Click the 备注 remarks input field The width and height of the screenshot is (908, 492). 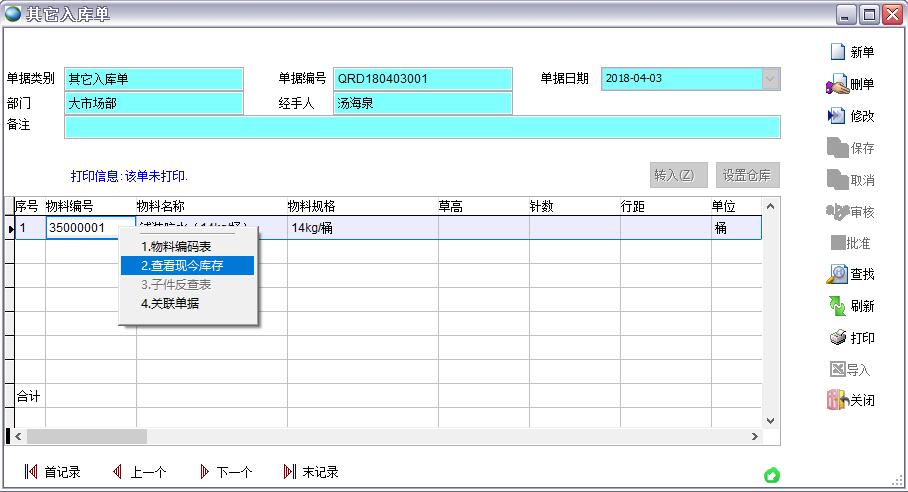pyautogui.click(x=421, y=127)
